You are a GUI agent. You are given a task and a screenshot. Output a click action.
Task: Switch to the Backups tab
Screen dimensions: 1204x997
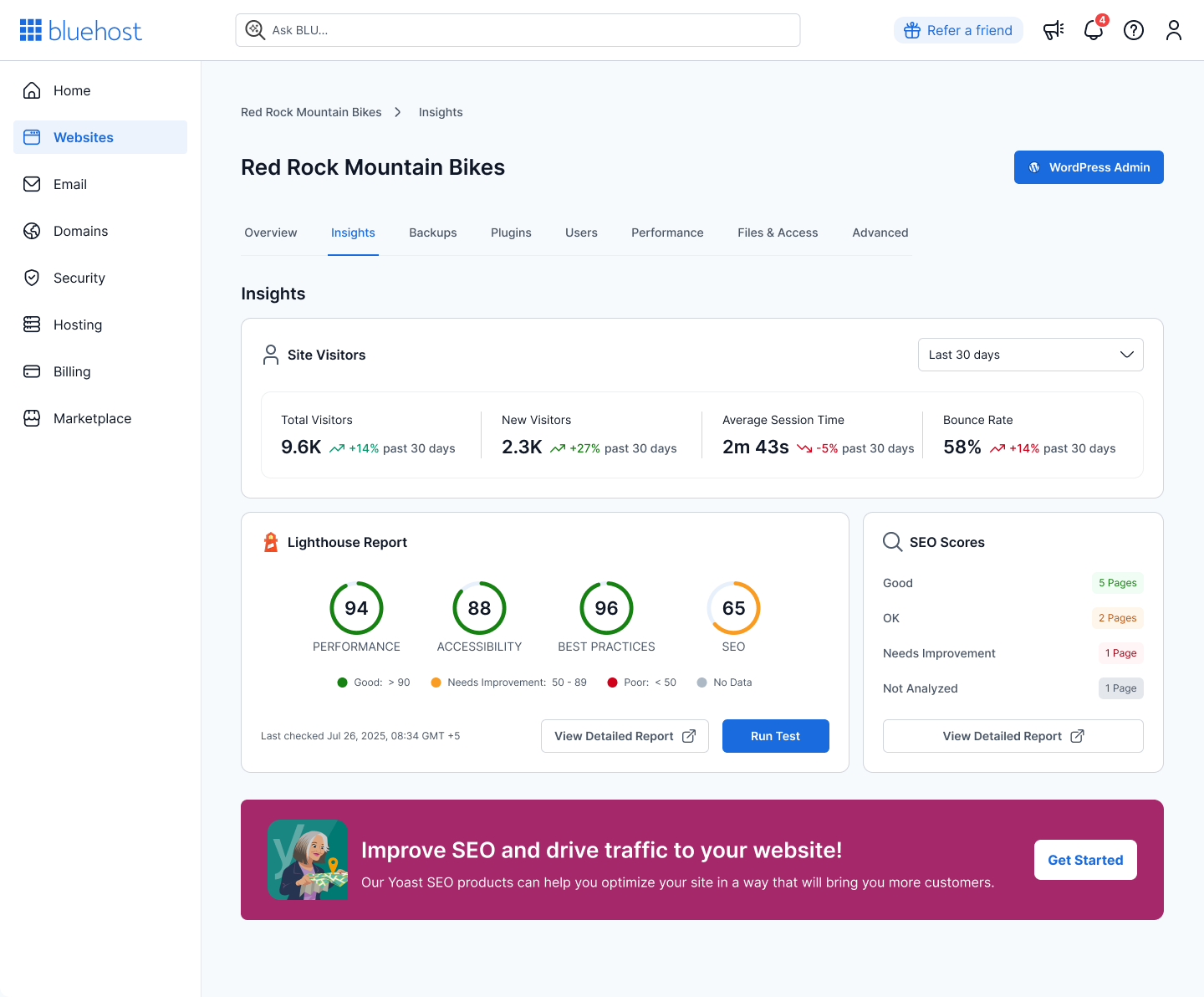pos(433,233)
